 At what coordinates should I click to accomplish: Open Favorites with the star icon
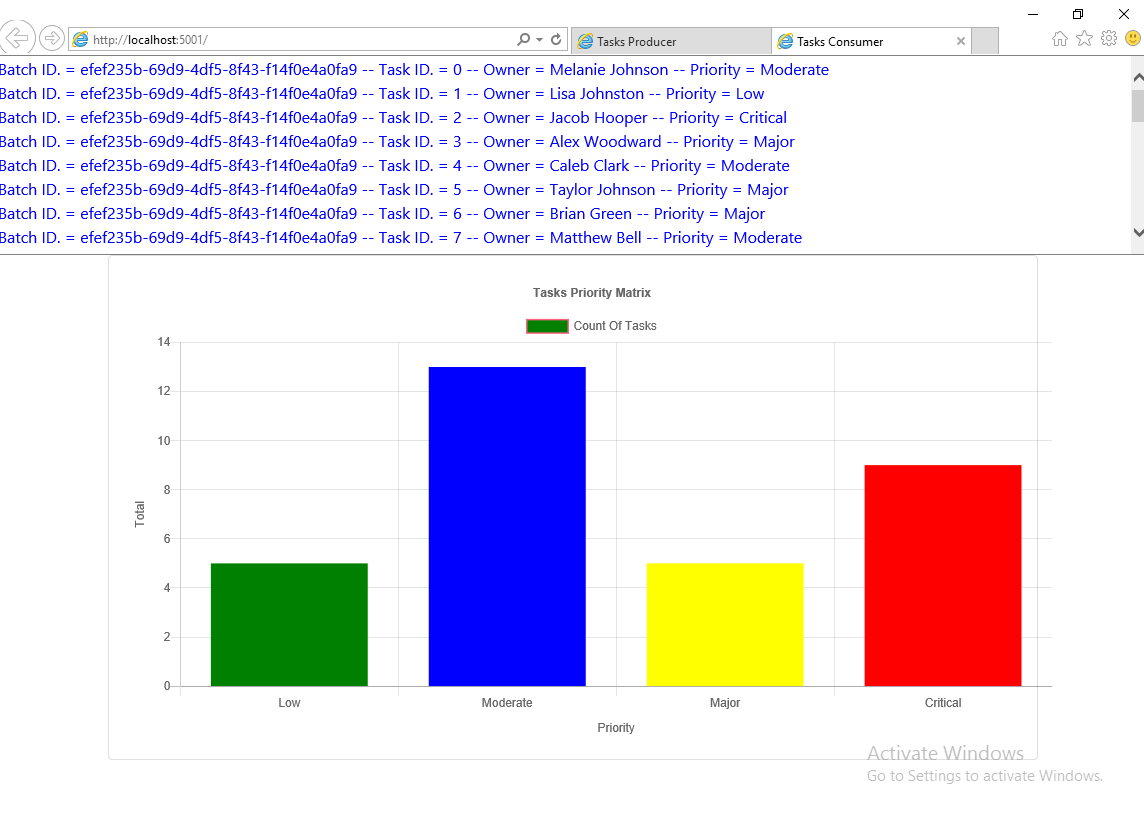pyautogui.click(x=1084, y=39)
